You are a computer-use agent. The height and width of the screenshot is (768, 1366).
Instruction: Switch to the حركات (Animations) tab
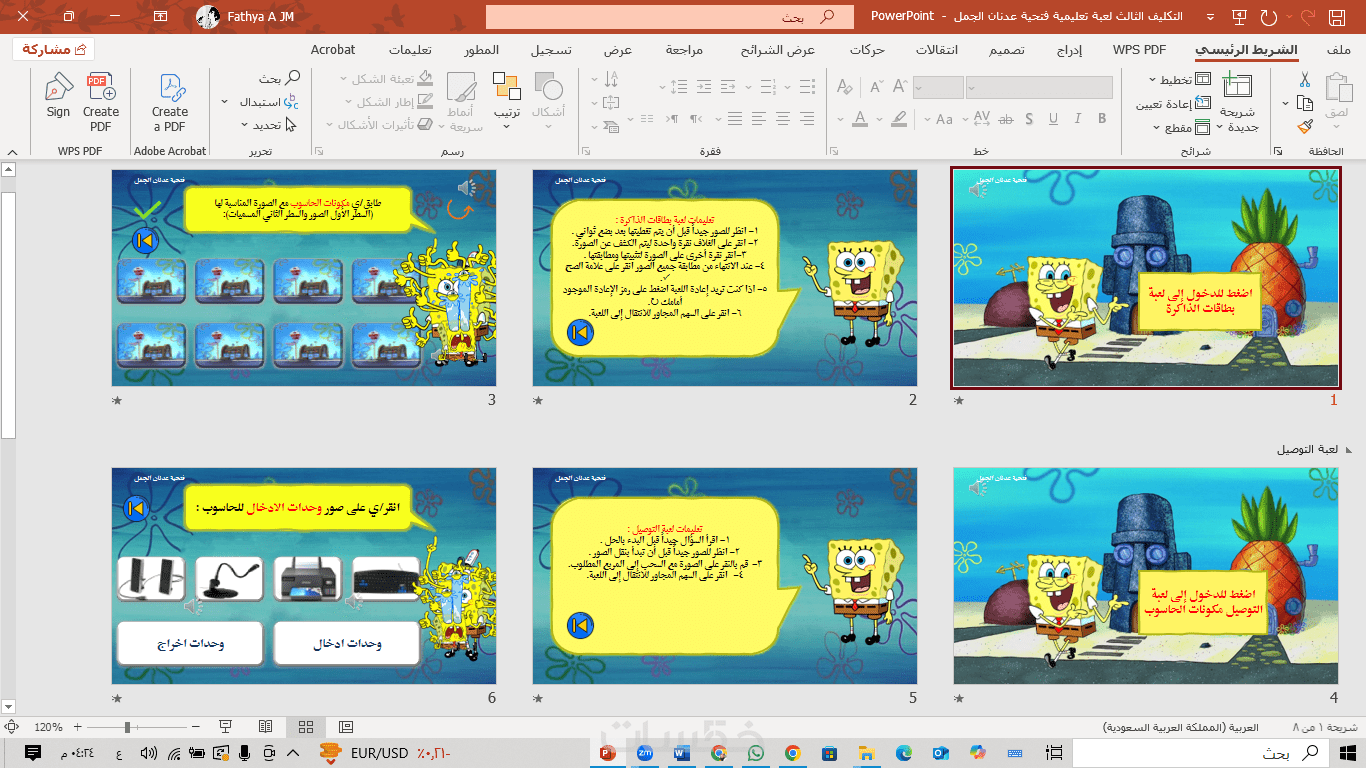coord(867,50)
